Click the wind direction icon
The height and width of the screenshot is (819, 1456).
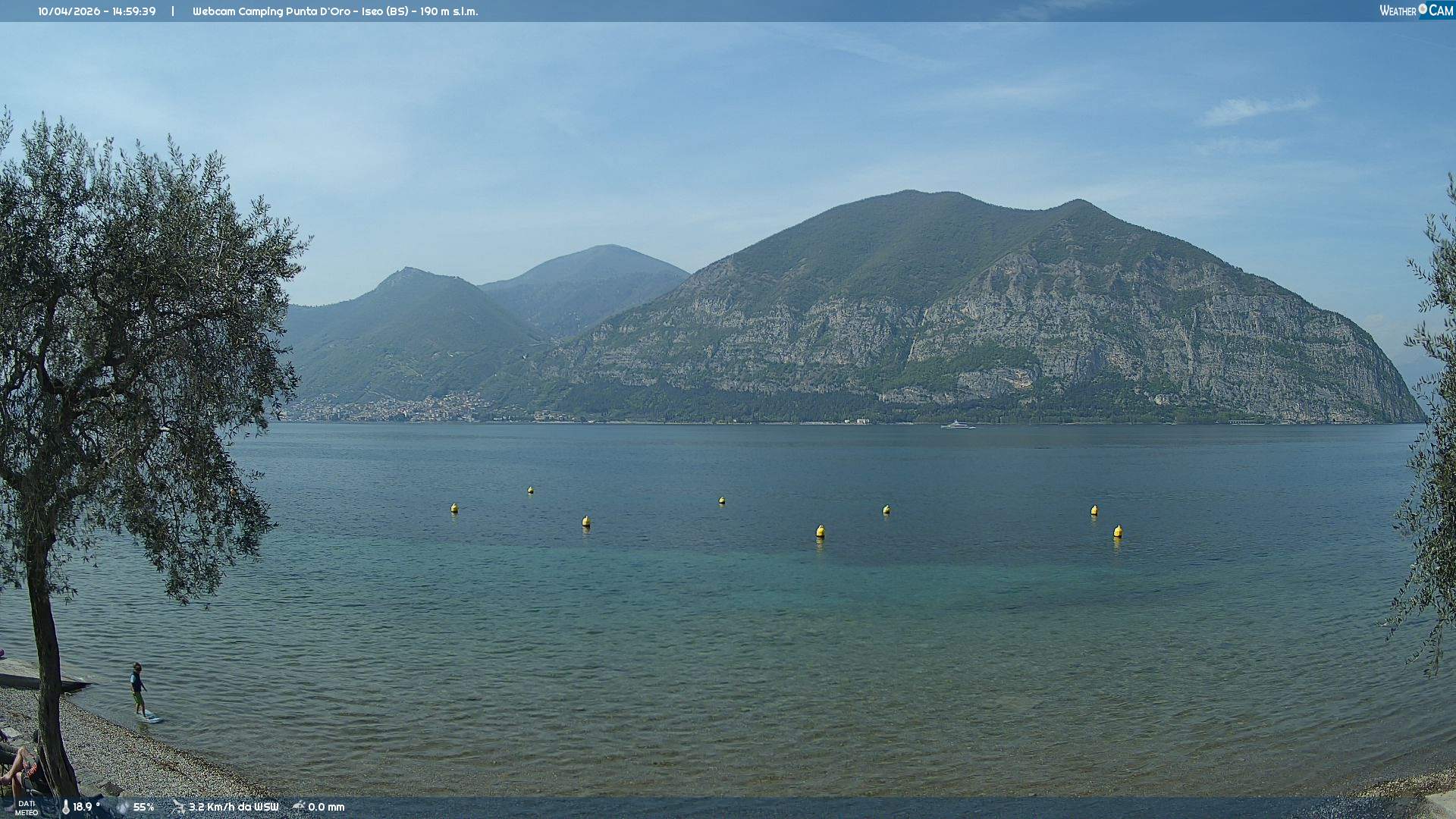tap(178, 806)
